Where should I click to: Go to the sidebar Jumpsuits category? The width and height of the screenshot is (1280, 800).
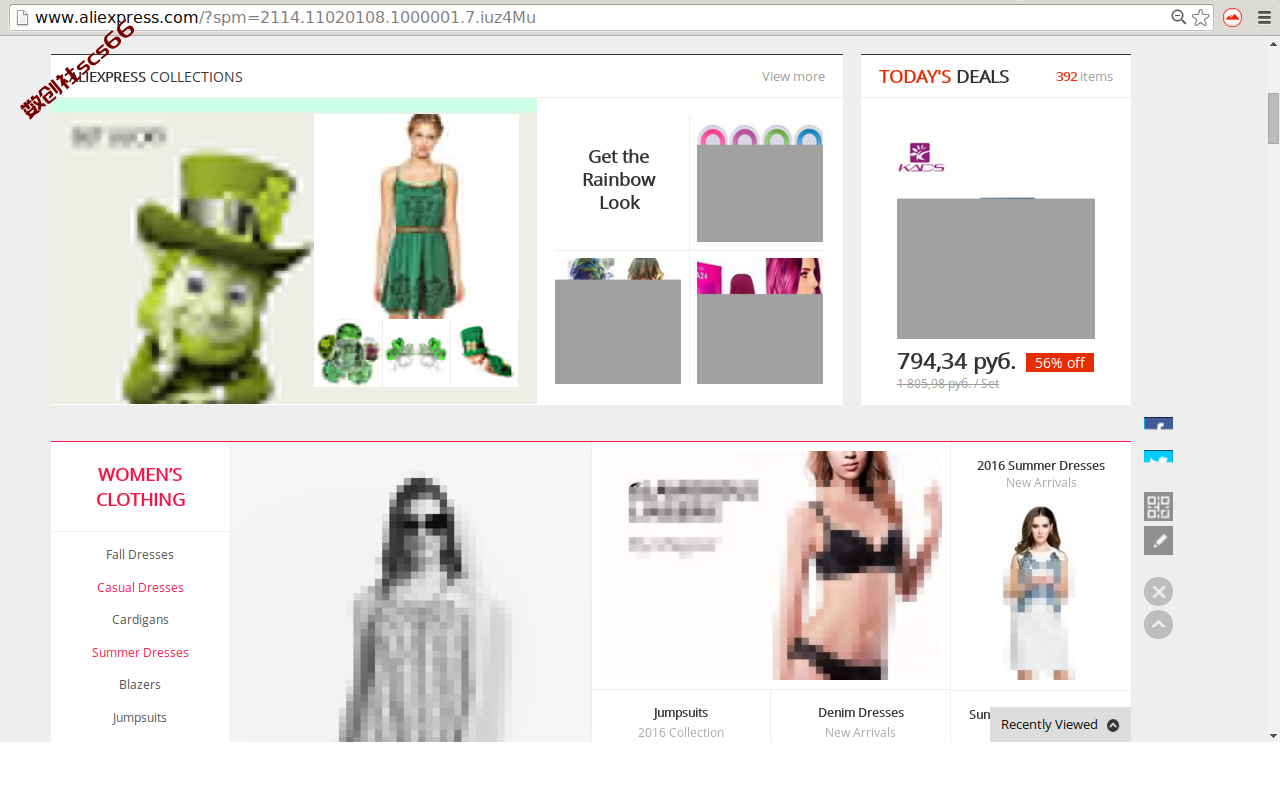(140, 718)
